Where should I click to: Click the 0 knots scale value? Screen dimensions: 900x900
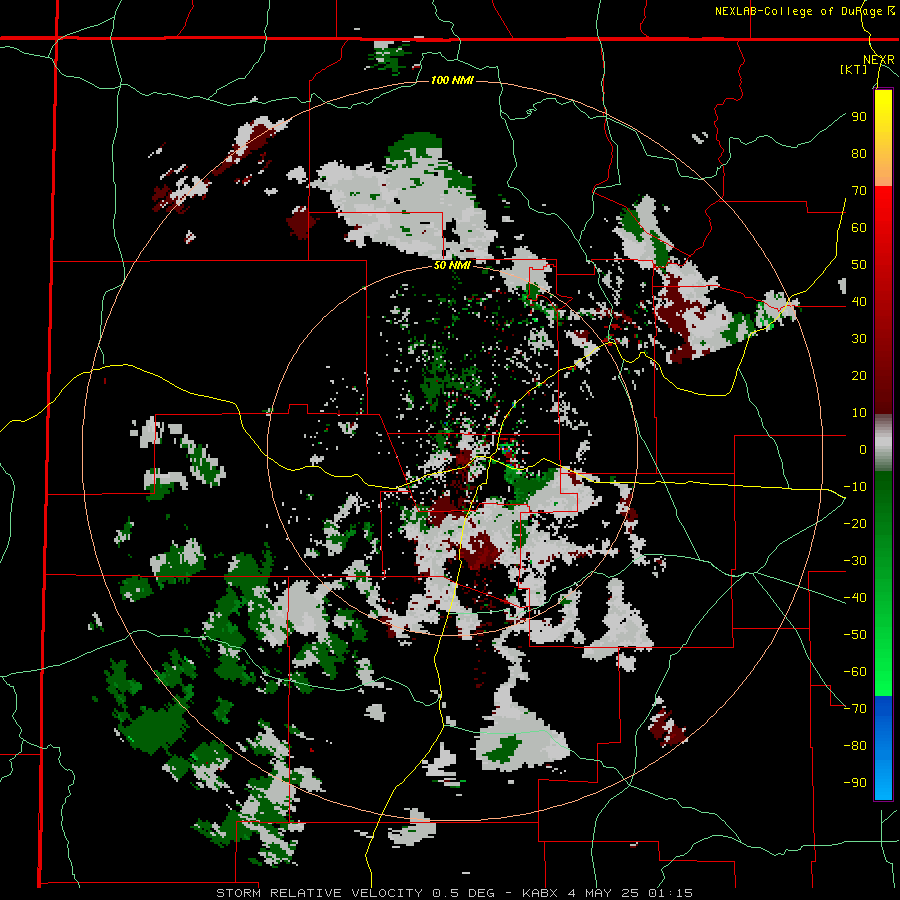click(863, 449)
